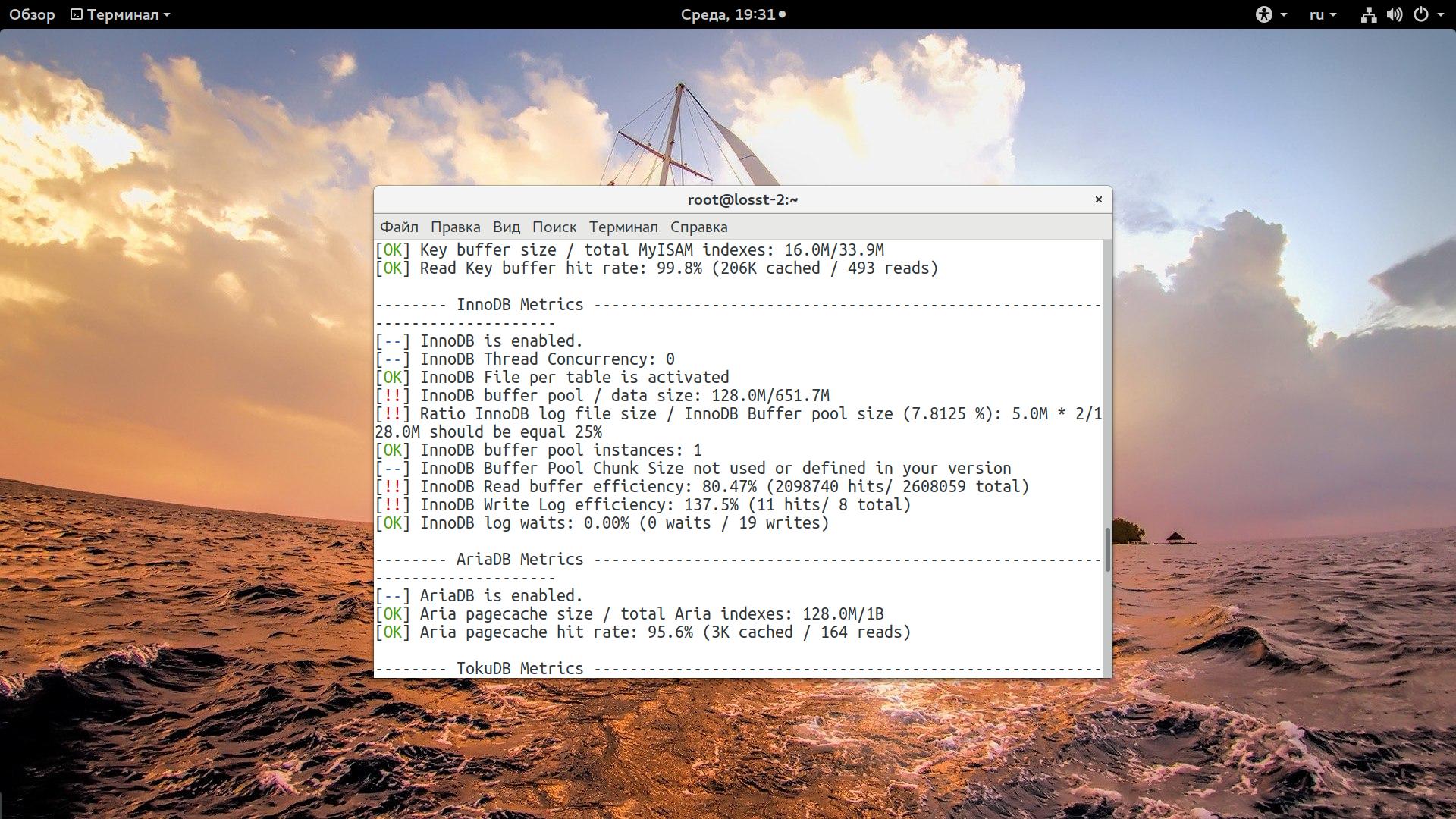This screenshot has height=819, width=1456.
Task: Open the Справка menu
Action: [x=698, y=227]
